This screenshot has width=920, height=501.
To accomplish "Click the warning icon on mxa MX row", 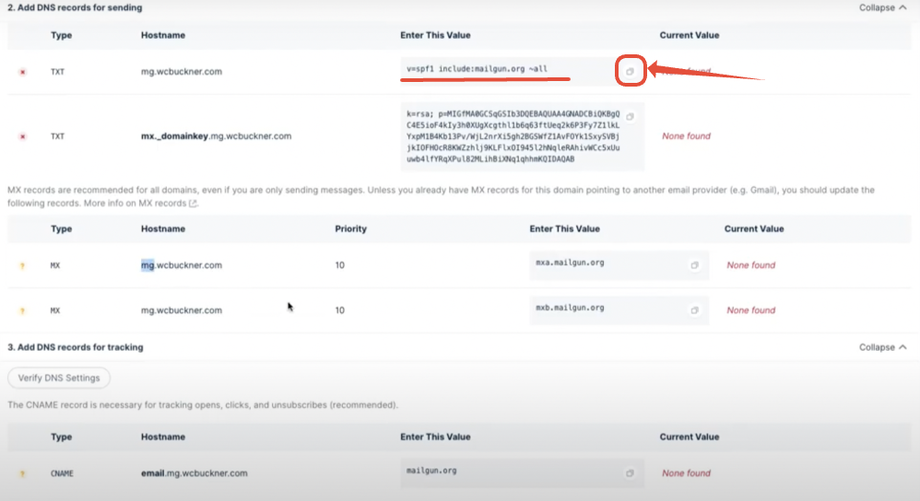I will (x=23, y=266).
